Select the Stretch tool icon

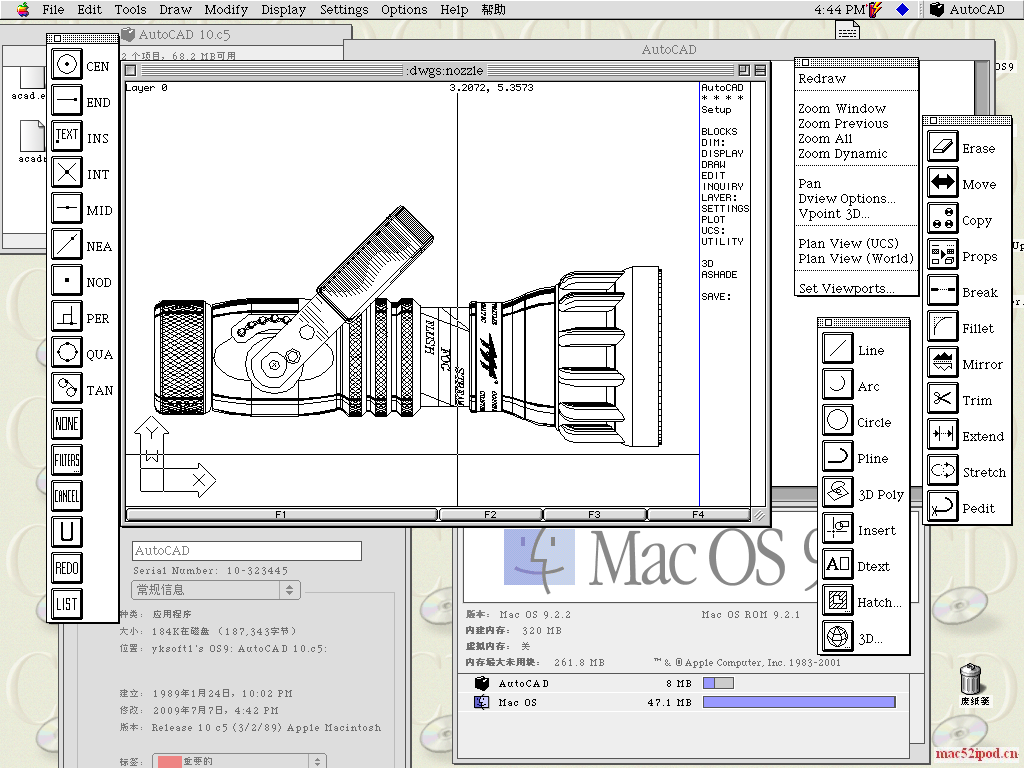(942, 470)
